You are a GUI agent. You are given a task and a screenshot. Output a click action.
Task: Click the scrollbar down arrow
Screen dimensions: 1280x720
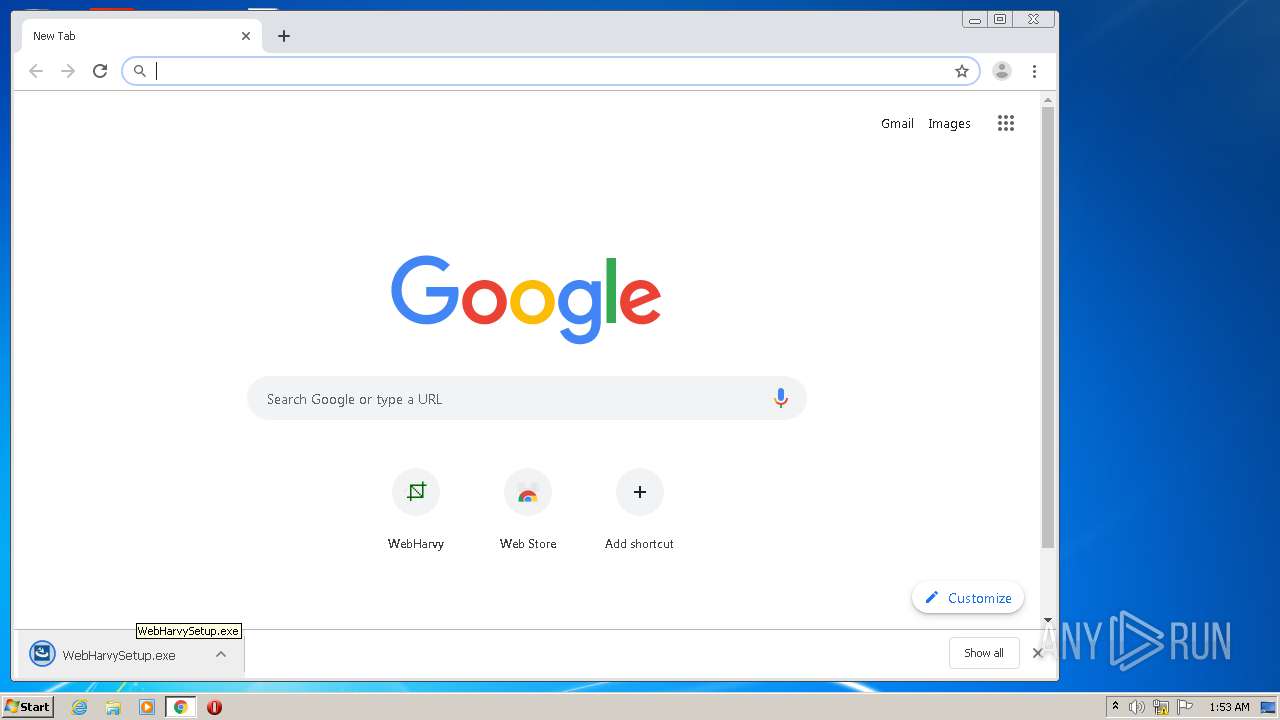(x=1048, y=620)
